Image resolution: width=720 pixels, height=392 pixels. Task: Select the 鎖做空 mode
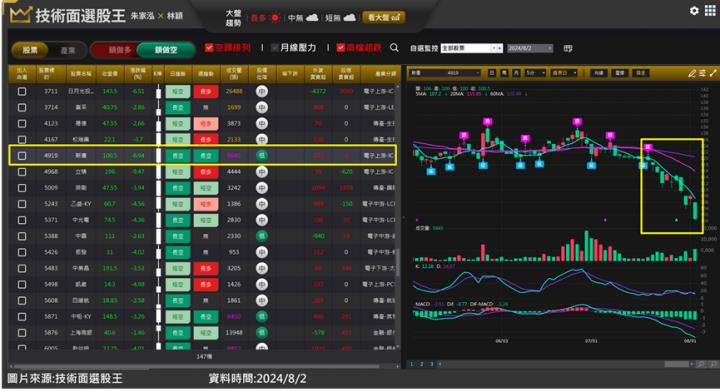166,50
